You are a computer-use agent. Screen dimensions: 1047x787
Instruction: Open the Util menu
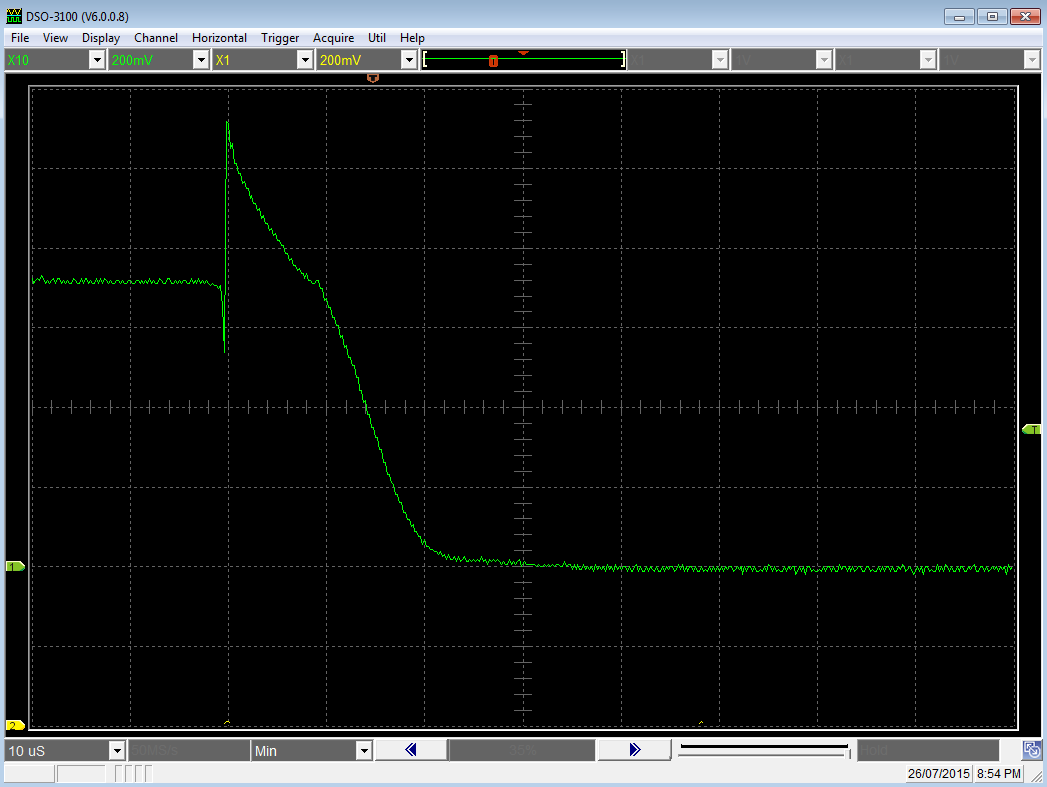[x=377, y=38]
